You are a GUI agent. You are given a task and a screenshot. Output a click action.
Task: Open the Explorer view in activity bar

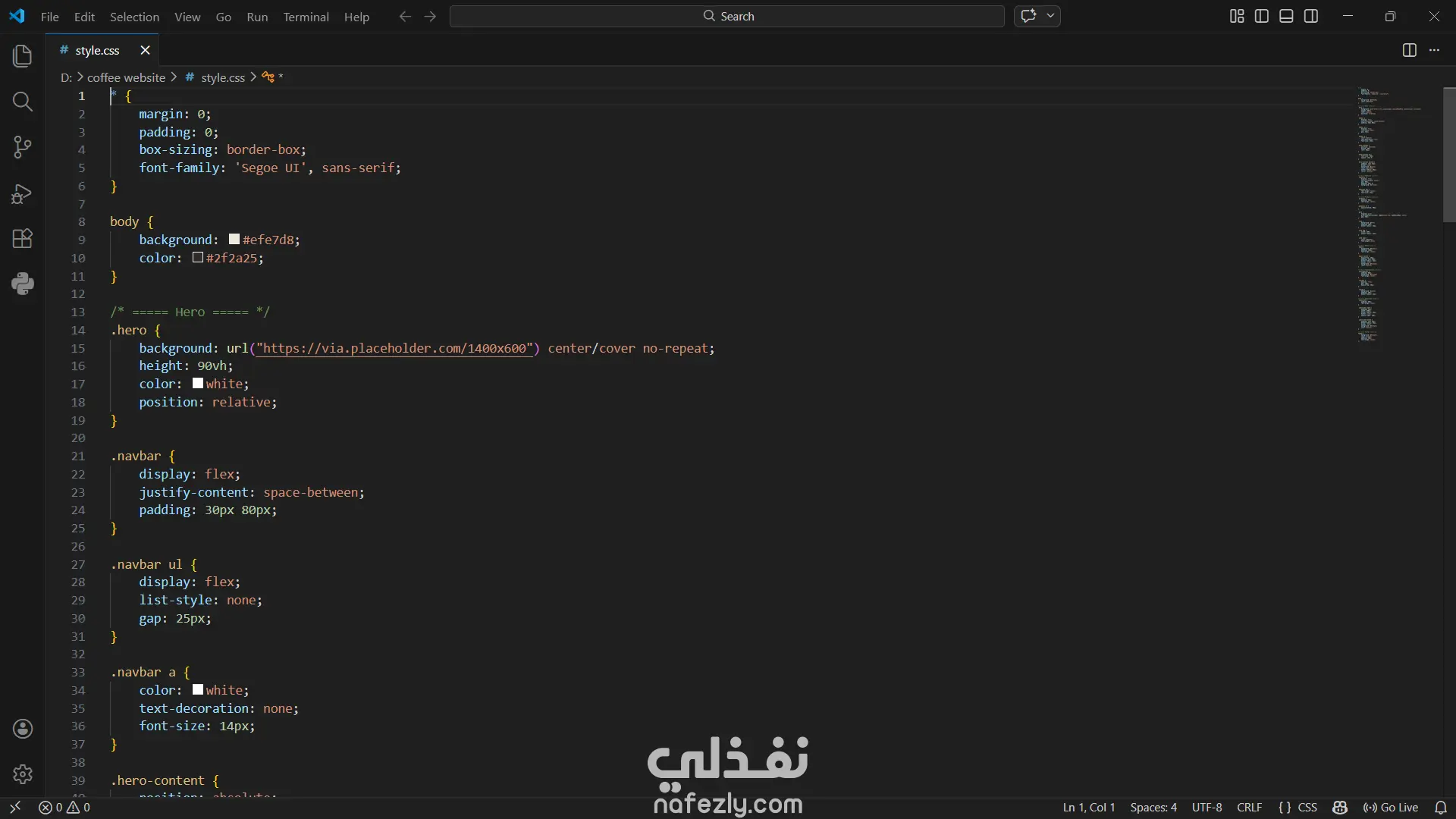[x=23, y=56]
